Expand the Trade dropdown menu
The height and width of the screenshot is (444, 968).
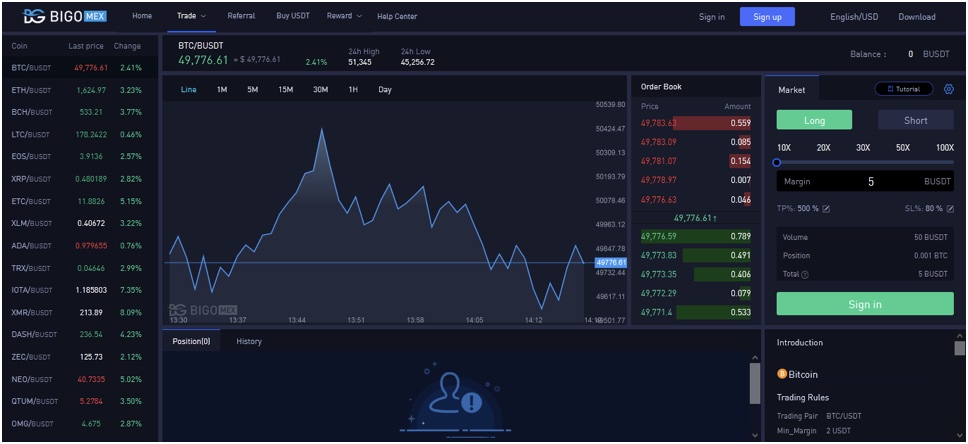coord(191,16)
